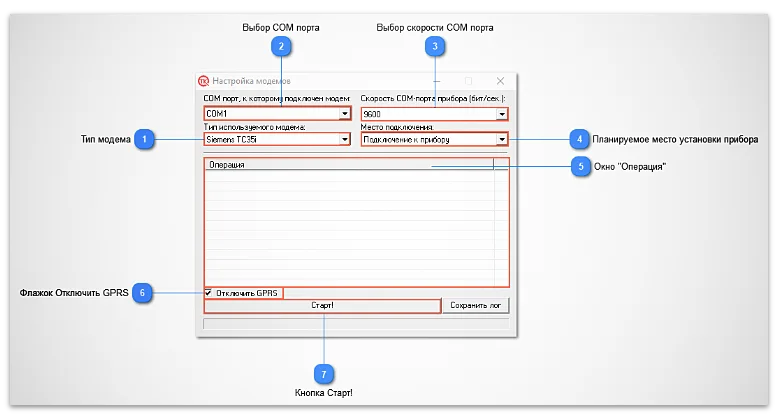Expand the 9600 port speed dropdown
Screen dimensions: 780x418
point(501,114)
